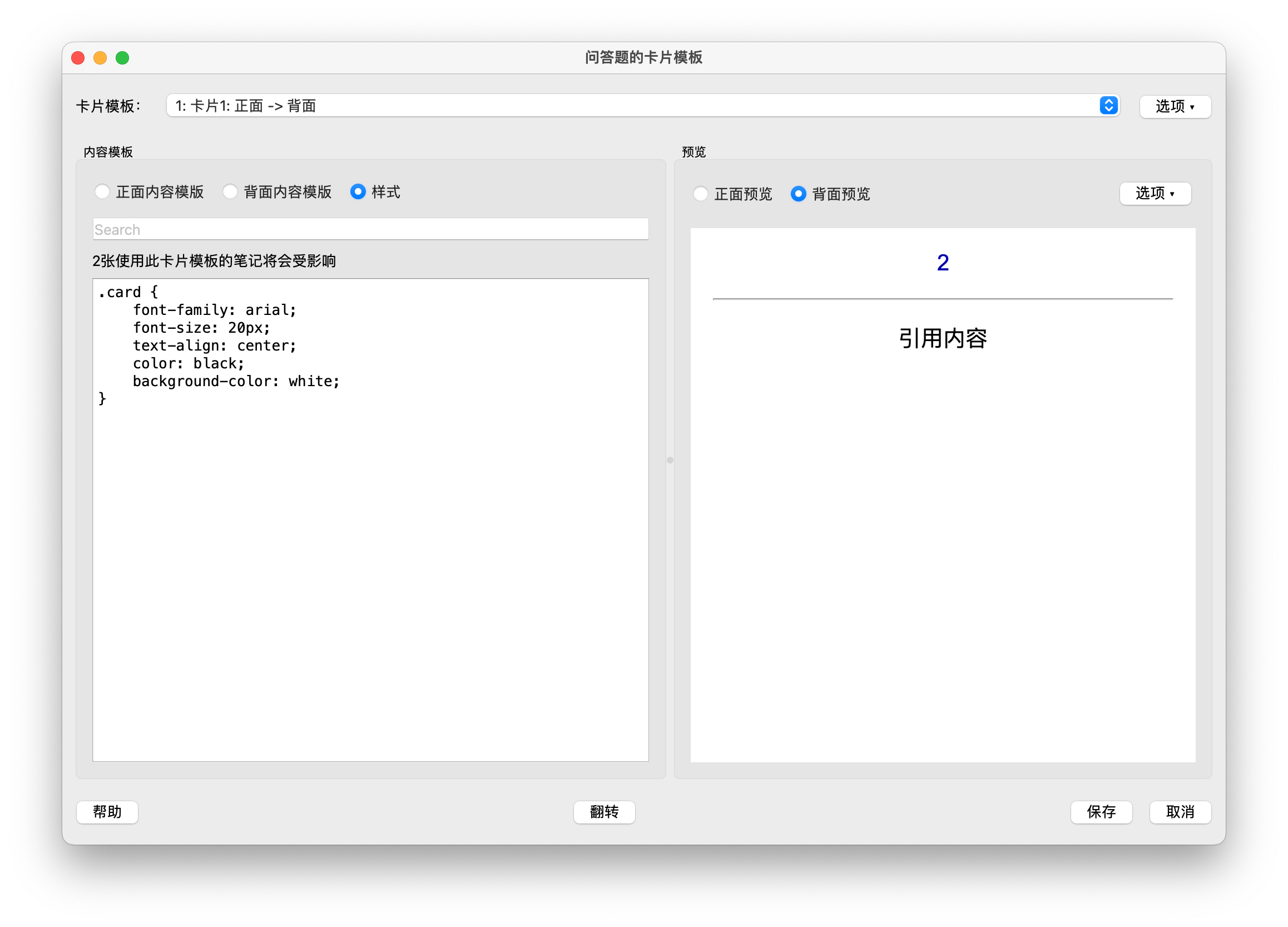Select the 正面内容模版 radio button
The height and width of the screenshot is (927, 1288).
(x=102, y=192)
